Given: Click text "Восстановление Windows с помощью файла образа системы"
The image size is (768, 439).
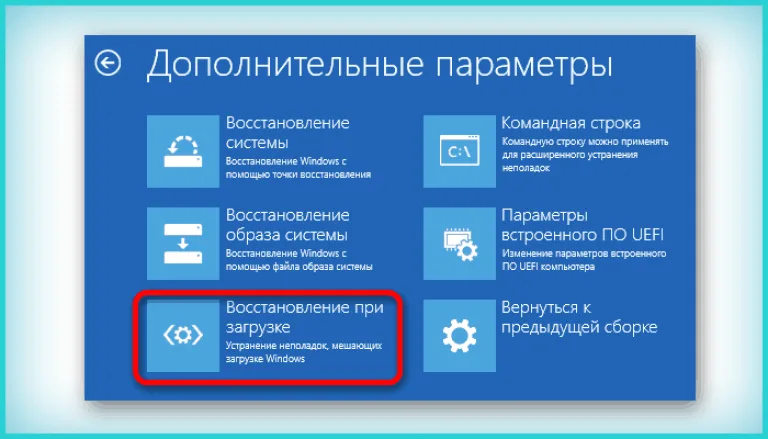Looking at the screenshot, I should point(299,260).
